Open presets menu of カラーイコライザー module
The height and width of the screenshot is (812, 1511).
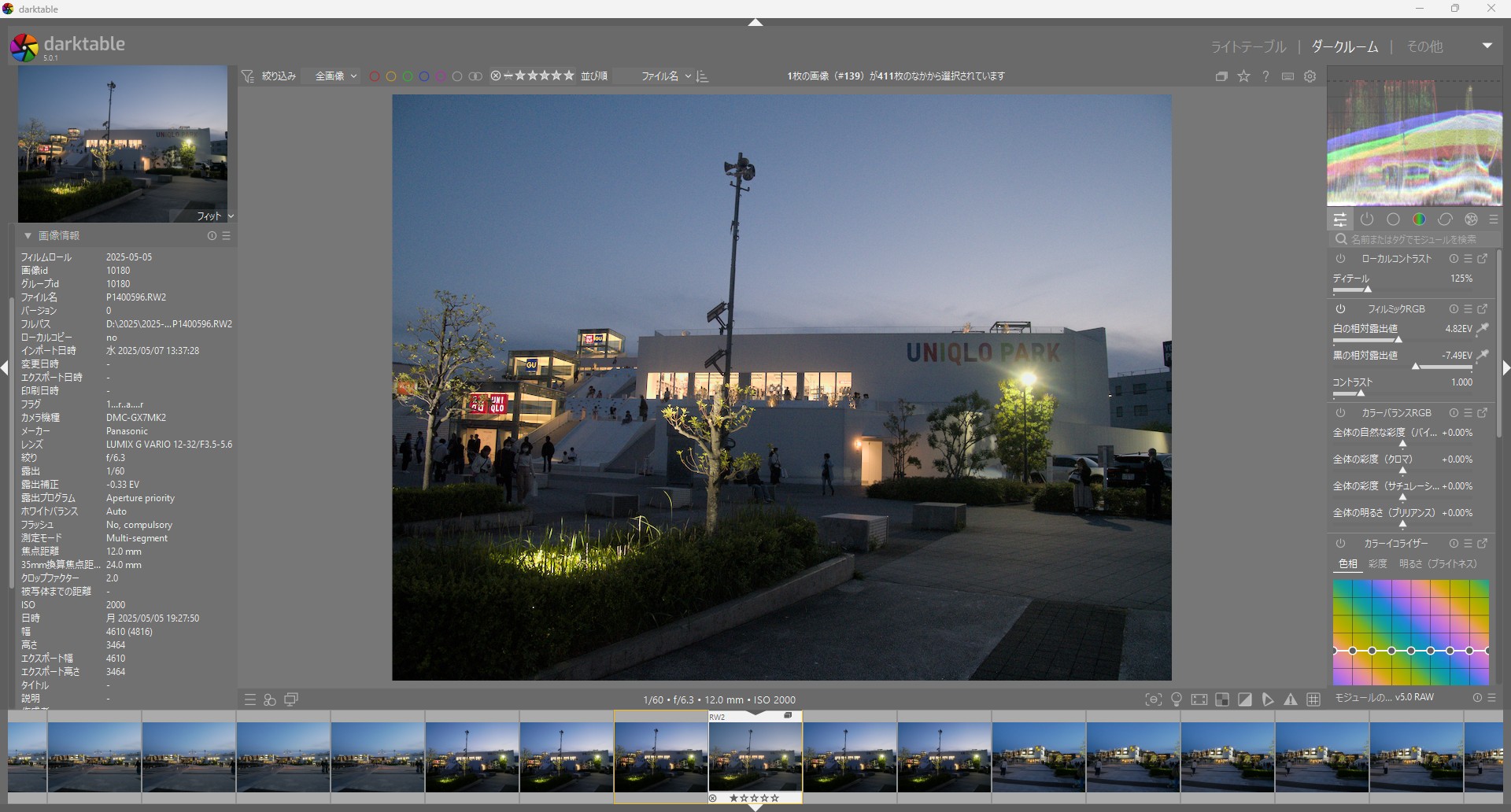(x=1469, y=544)
